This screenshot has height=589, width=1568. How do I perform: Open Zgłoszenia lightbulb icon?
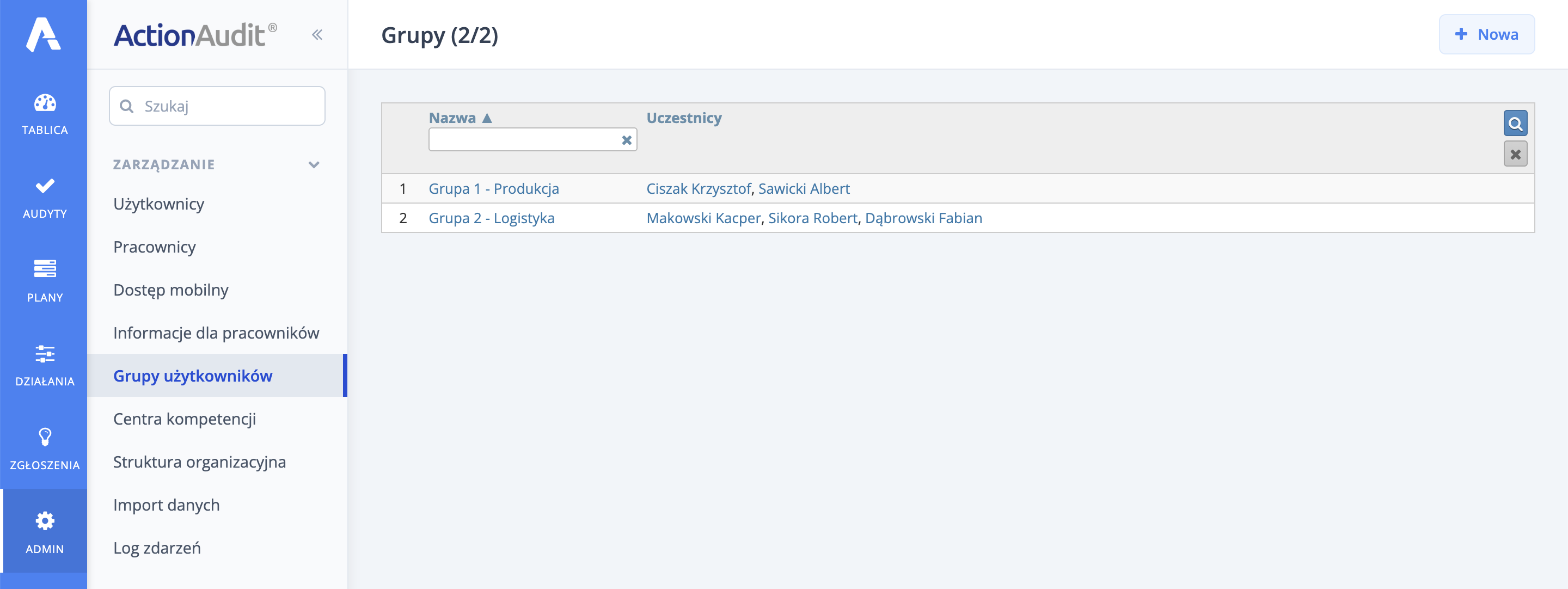point(45,437)
